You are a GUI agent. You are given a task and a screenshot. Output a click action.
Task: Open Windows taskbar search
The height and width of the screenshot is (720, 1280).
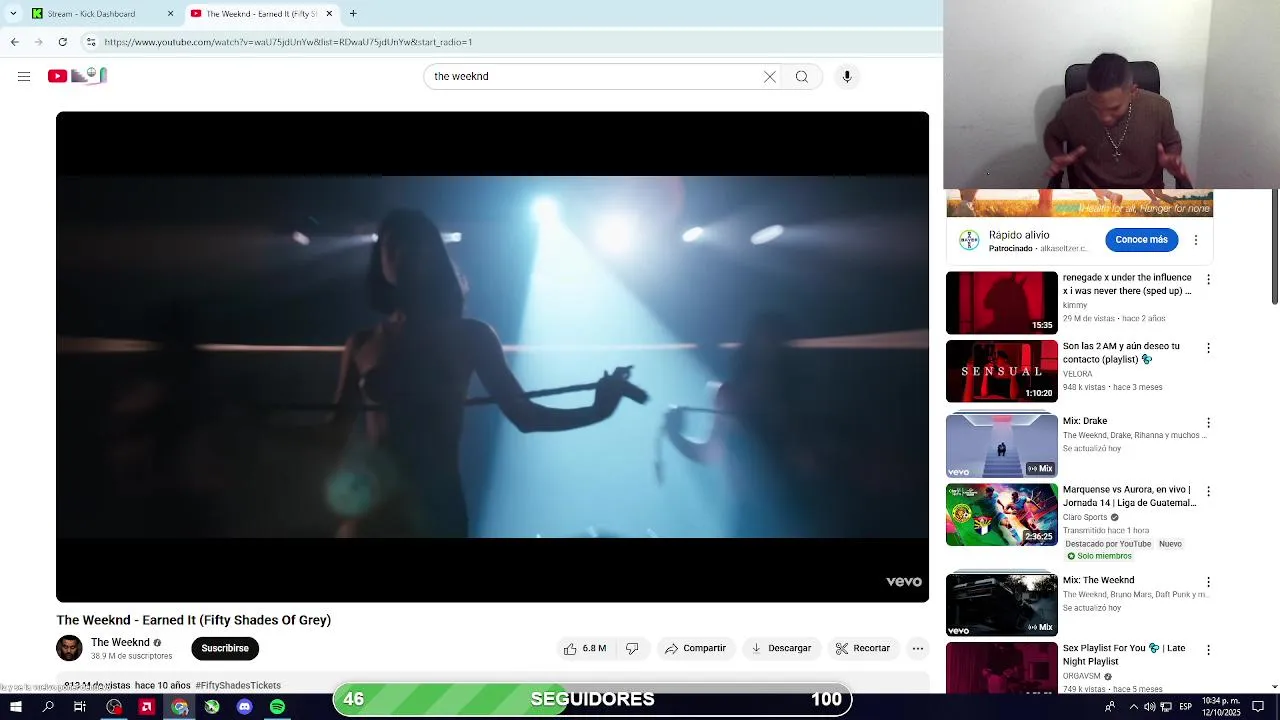click(x=48, y=707)
